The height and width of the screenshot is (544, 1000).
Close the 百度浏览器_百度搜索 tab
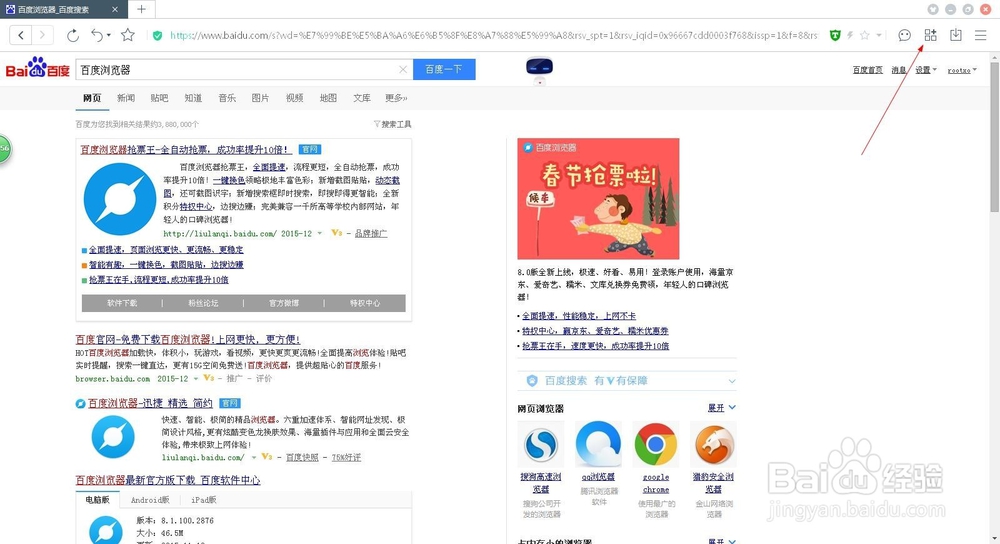click(115, 10)
